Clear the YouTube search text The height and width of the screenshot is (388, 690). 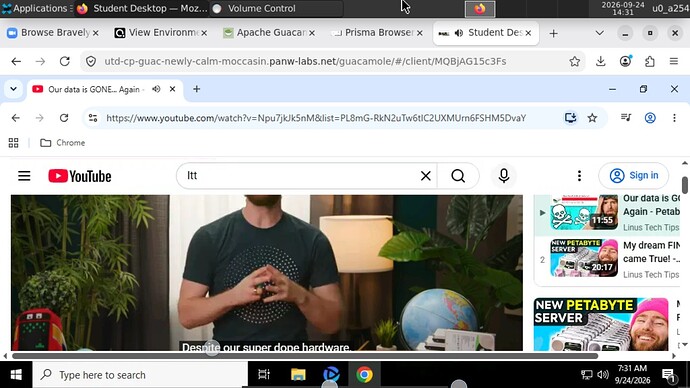coord(426,176)
